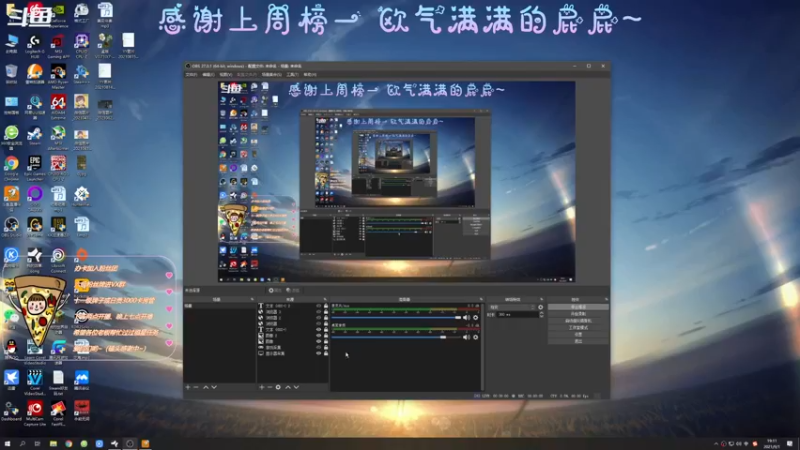Screen dimensions: 800x450
Task: Open the 编辑(E) menu in OBS
Action: point(208,74)
